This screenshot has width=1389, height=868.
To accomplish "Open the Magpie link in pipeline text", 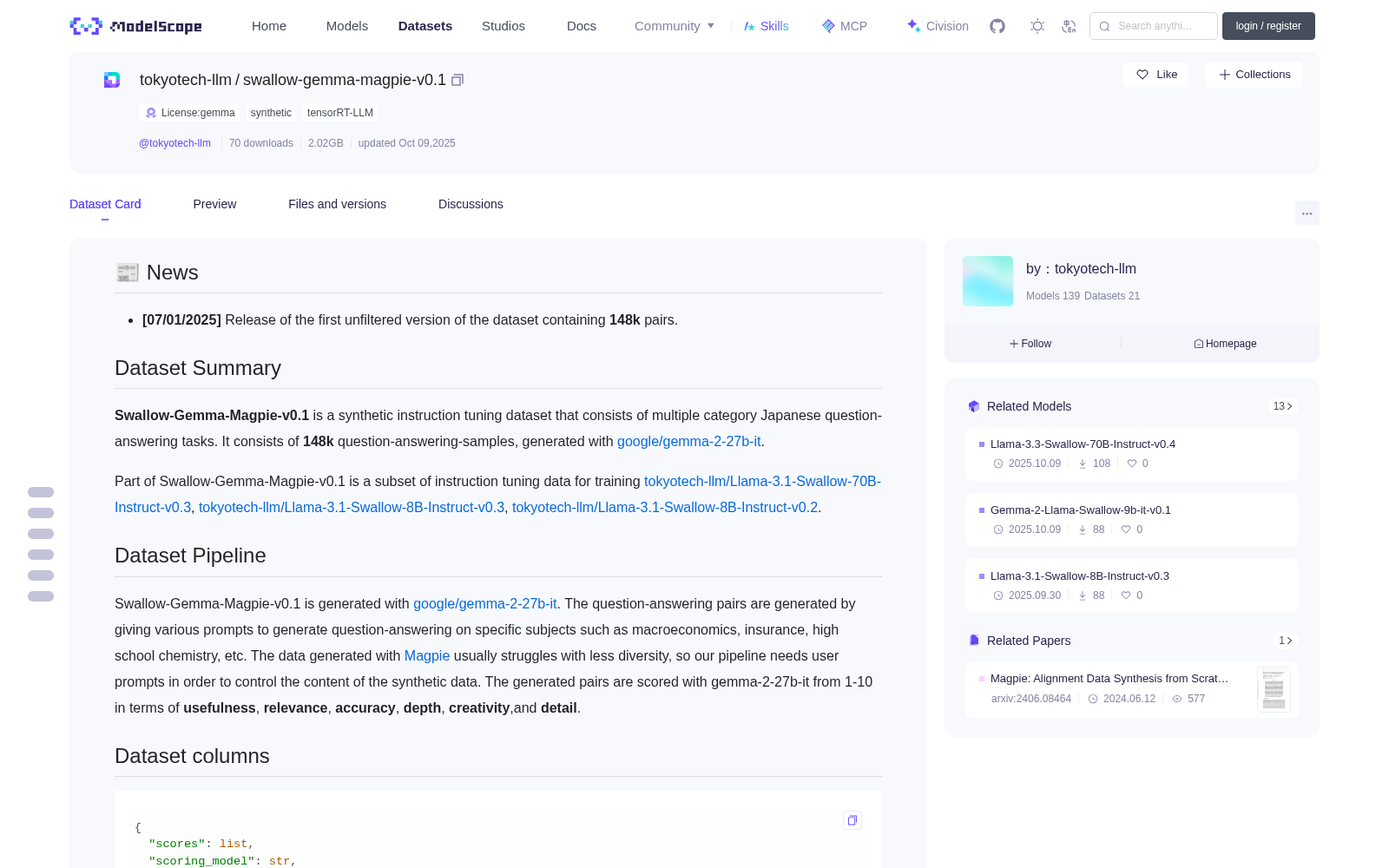I will 427,655.
